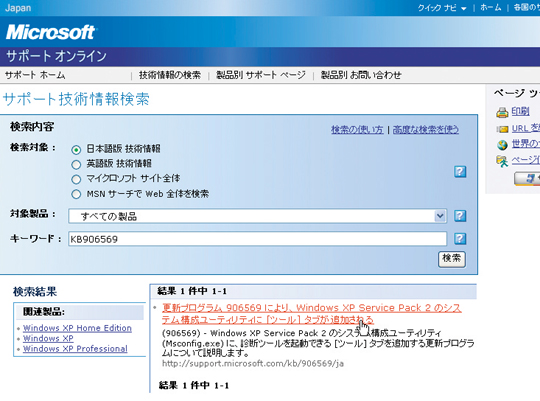The width and height of the screenshot is (540, 401).
Task: Click the サポート オンライン banner title
Action: coord(56,56)
